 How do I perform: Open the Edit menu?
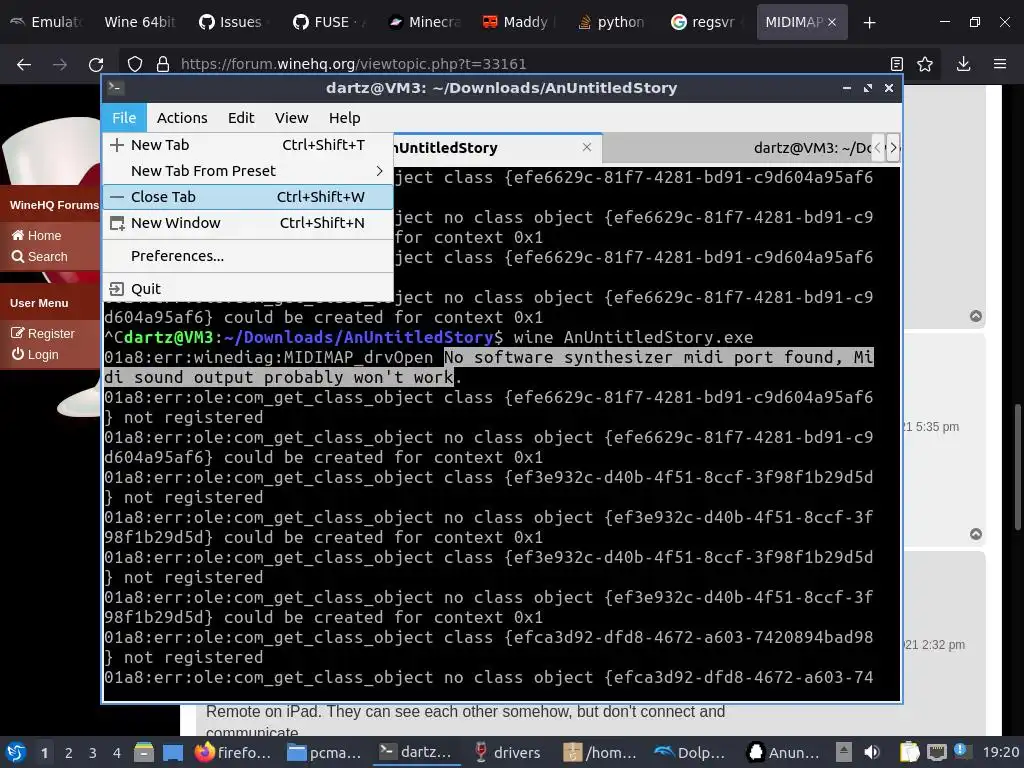240,118
